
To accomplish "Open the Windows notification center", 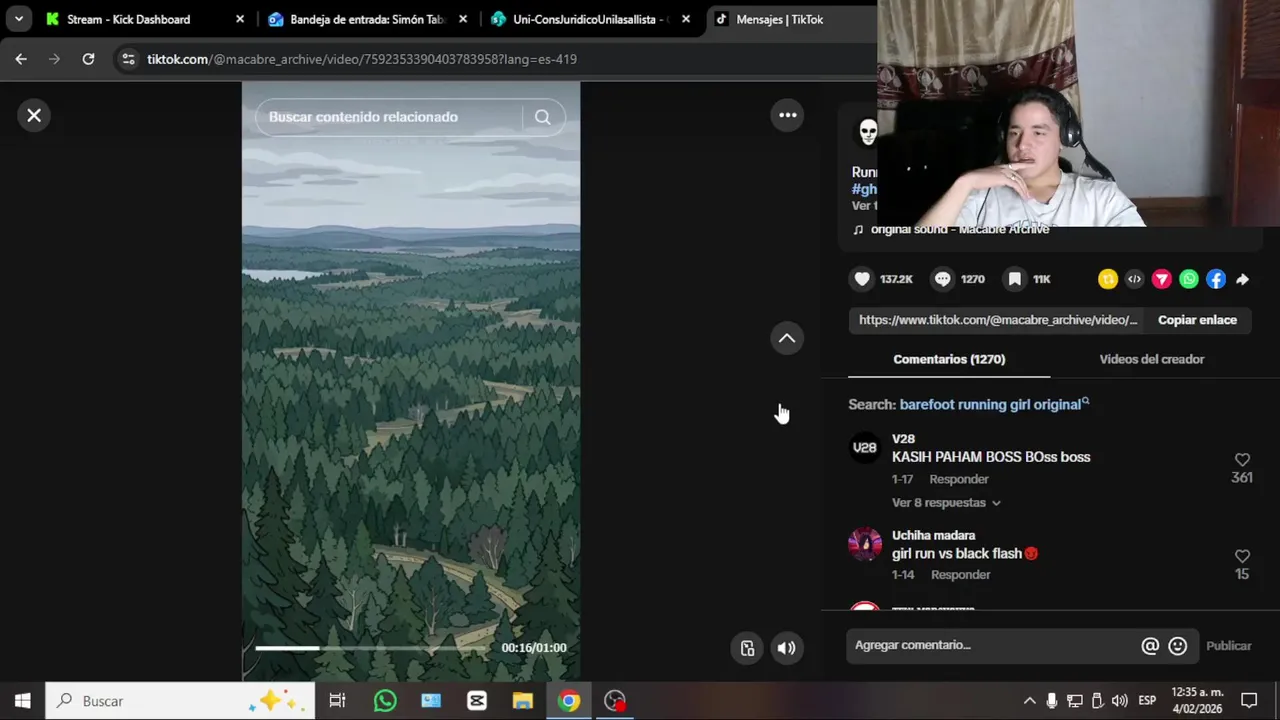I will (1249, 701).
